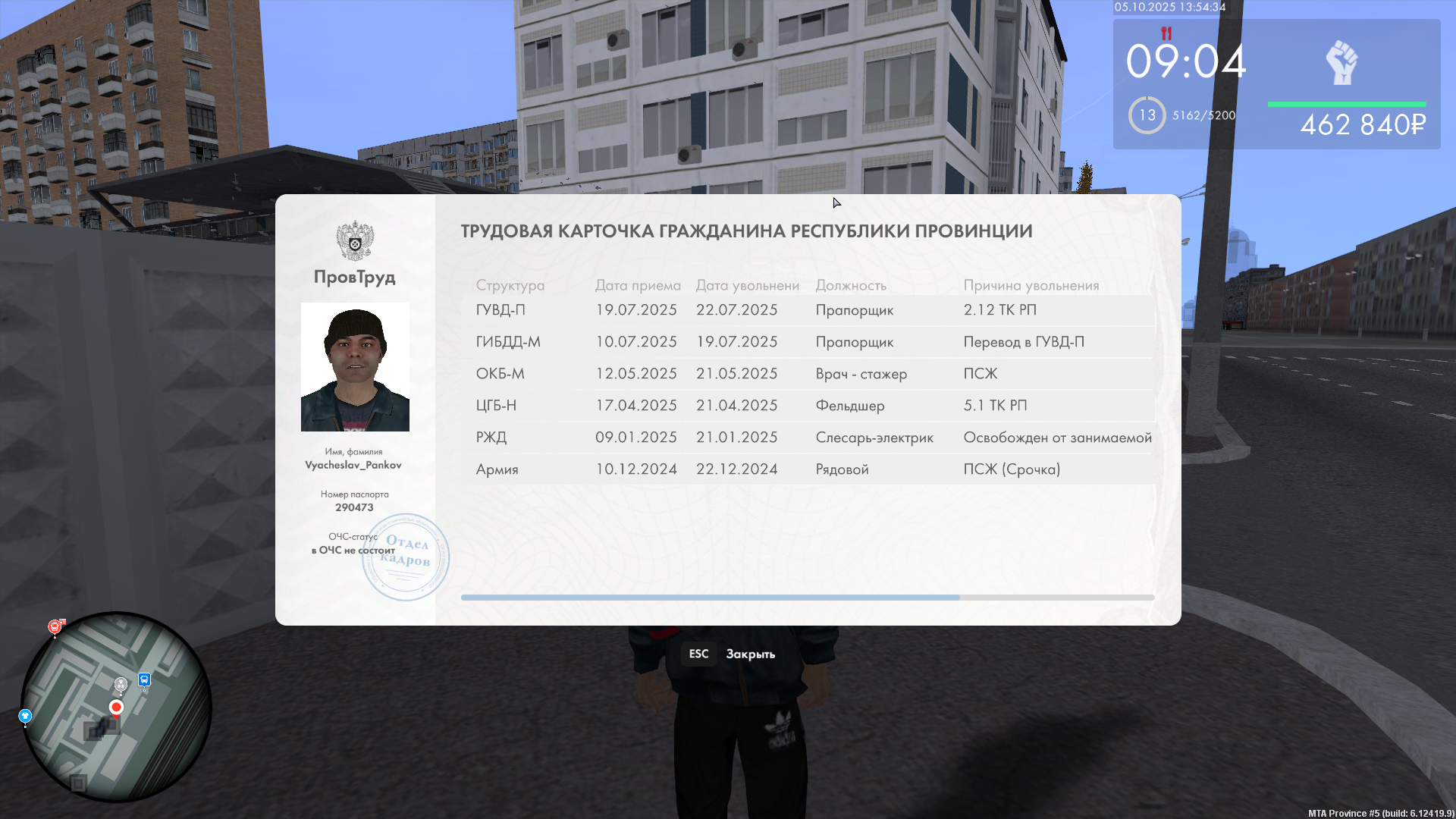1456x819 pixels.
Task: Click the green health bar in HUD
Action: click(1346, 104)
